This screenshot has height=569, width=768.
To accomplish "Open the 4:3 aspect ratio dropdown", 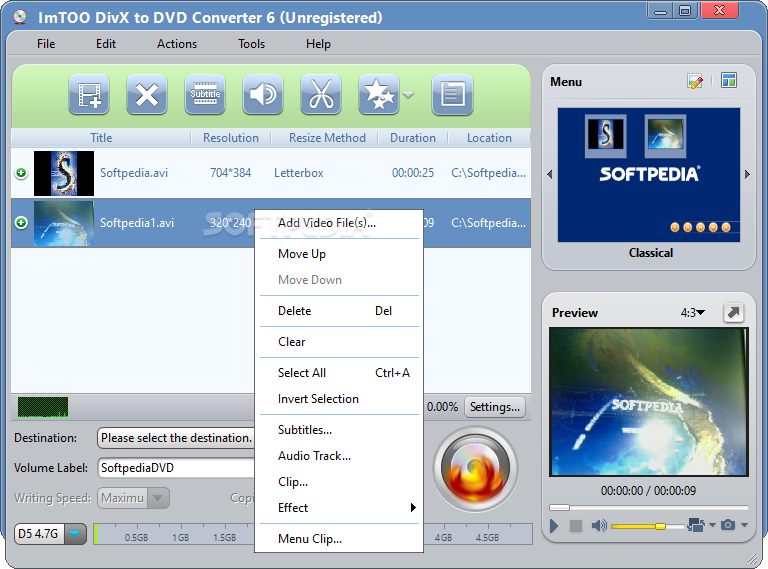I will point(693,312).
